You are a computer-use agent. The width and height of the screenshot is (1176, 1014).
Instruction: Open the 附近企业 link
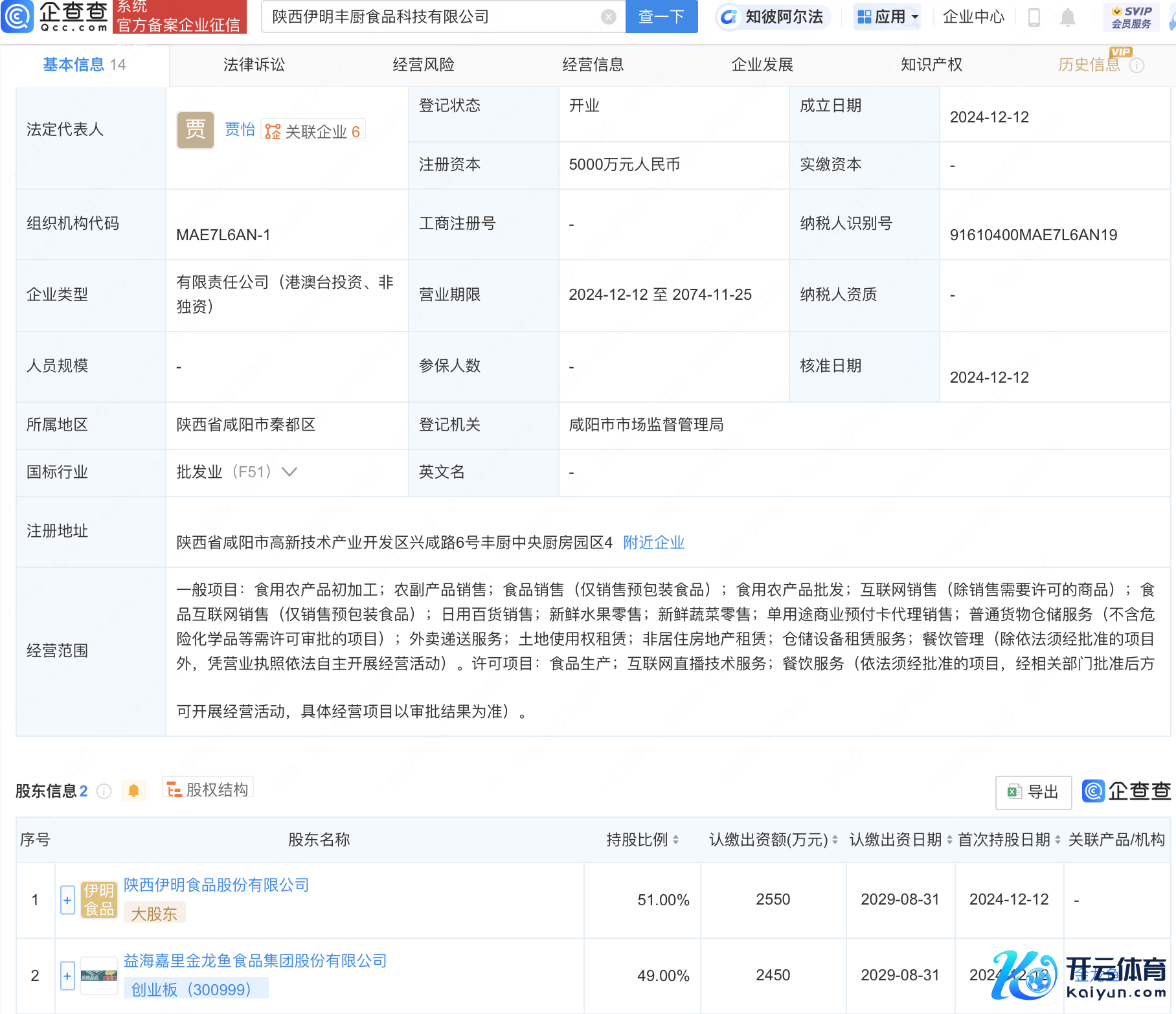653,543
